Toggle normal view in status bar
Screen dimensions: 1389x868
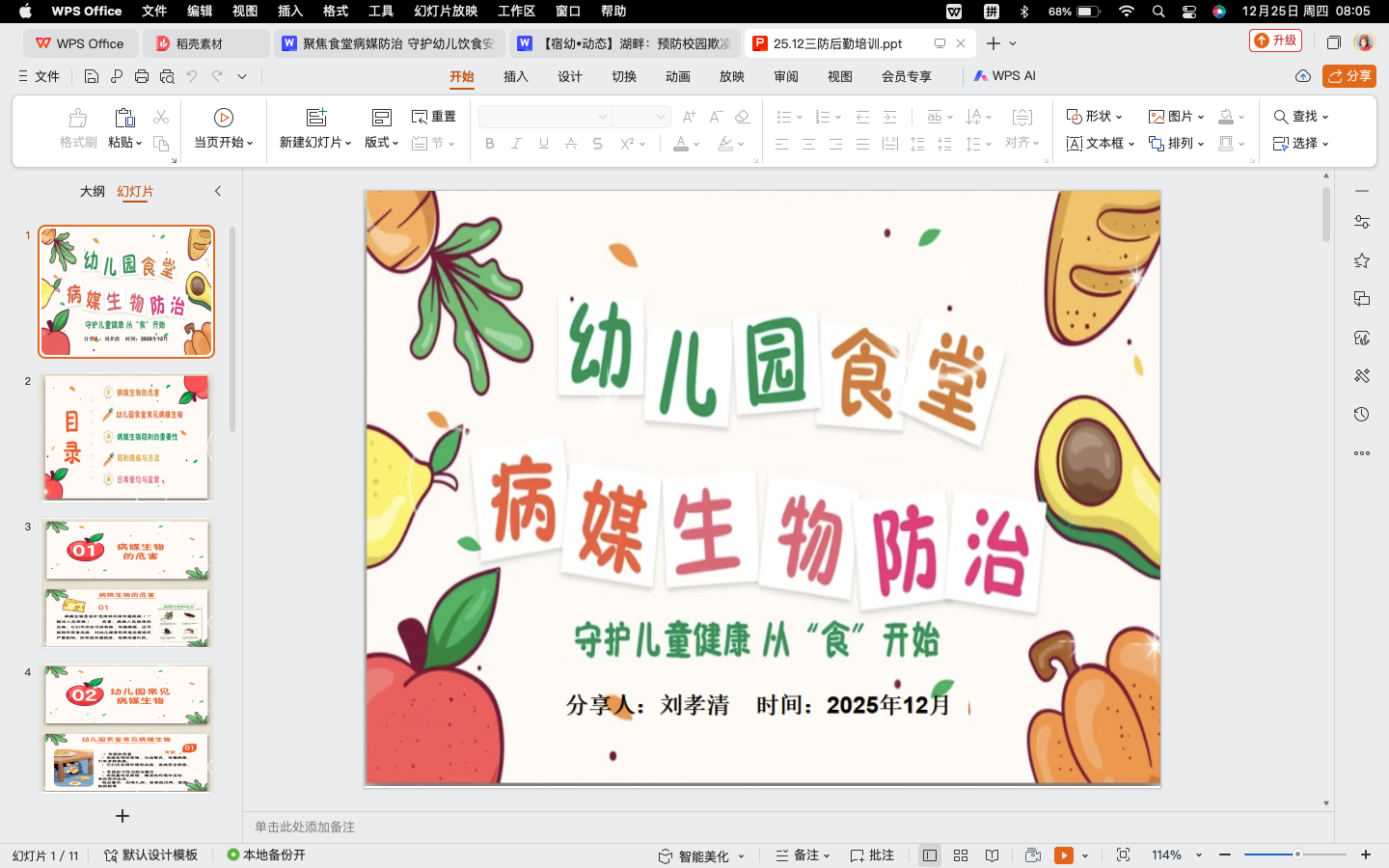click(x=930, y=855)
